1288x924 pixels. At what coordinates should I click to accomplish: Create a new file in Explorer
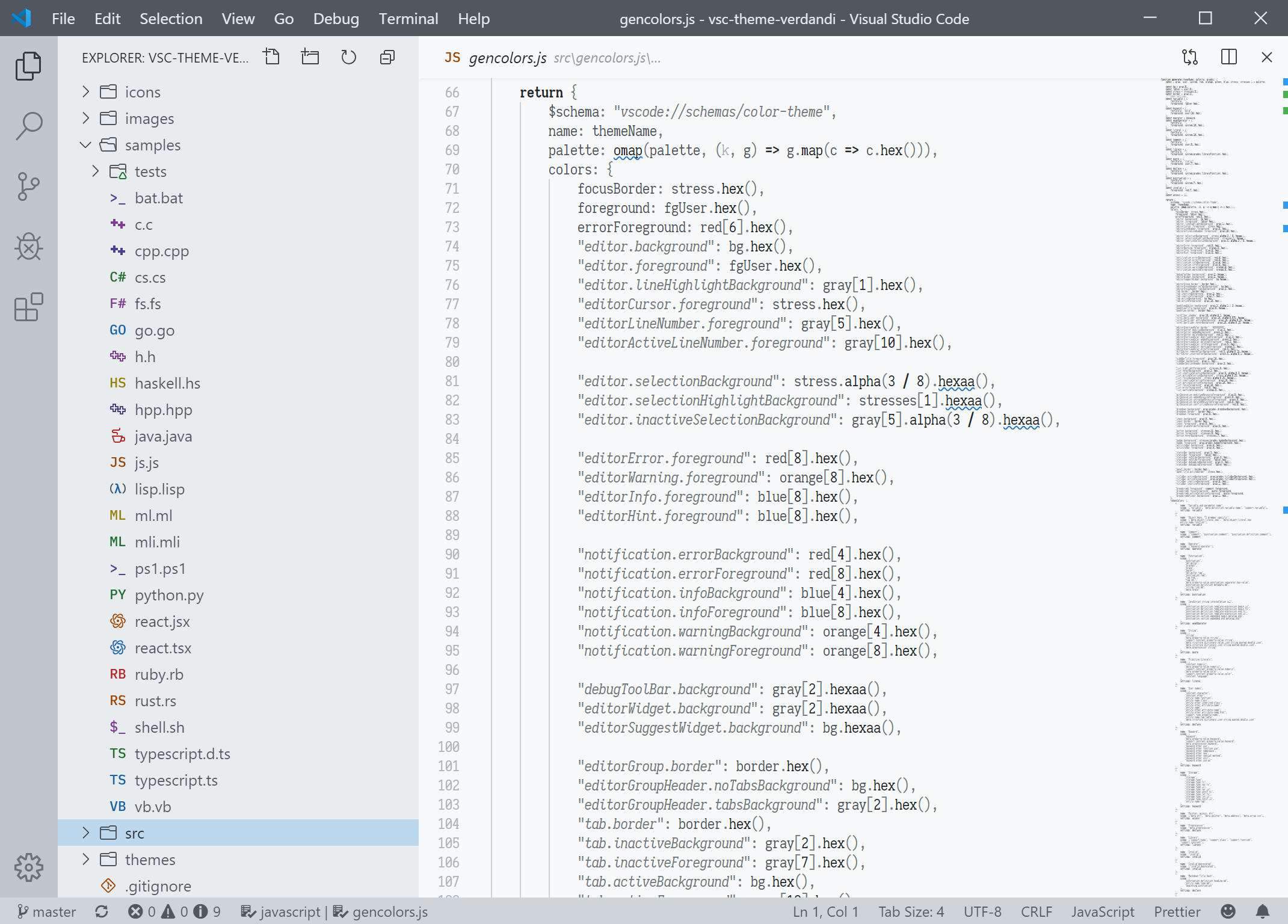coord(272,57)
